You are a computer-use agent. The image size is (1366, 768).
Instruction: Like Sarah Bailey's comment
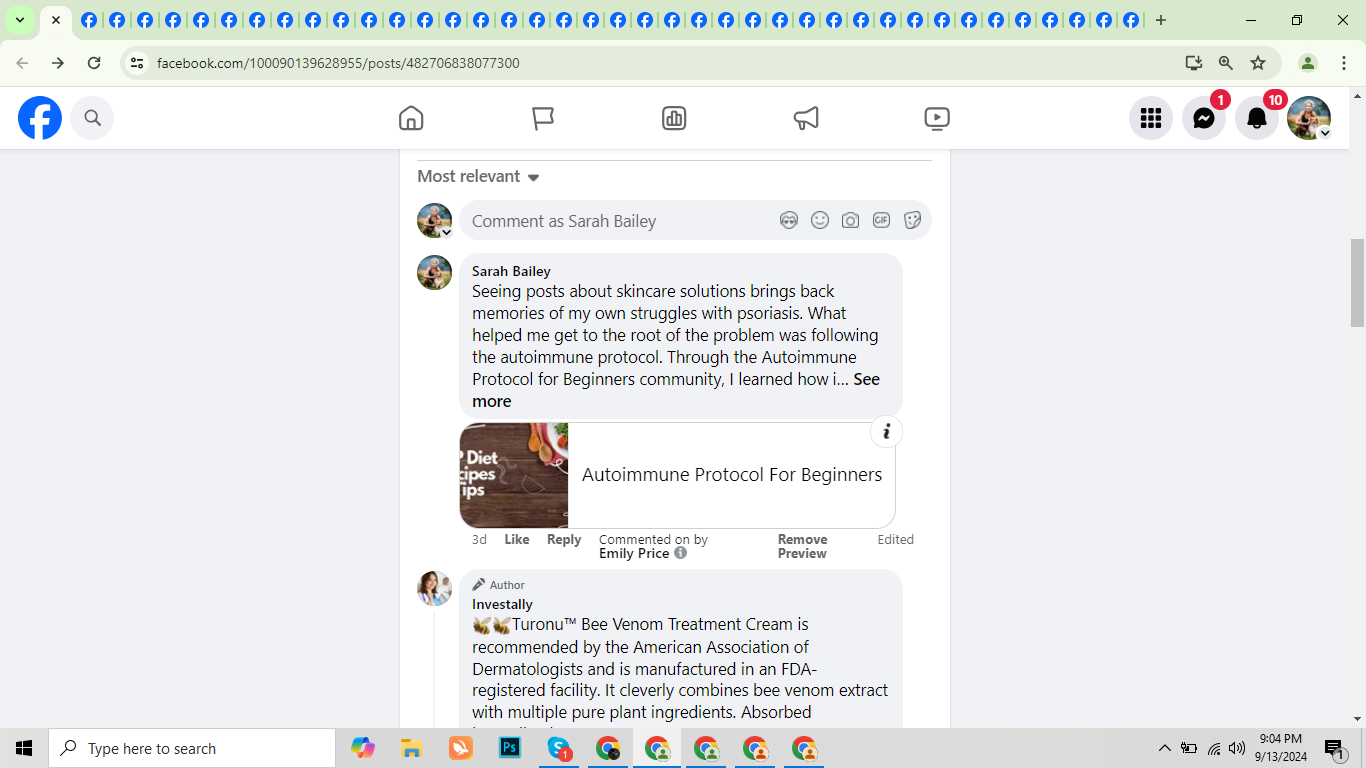click(x=517, y=539)
